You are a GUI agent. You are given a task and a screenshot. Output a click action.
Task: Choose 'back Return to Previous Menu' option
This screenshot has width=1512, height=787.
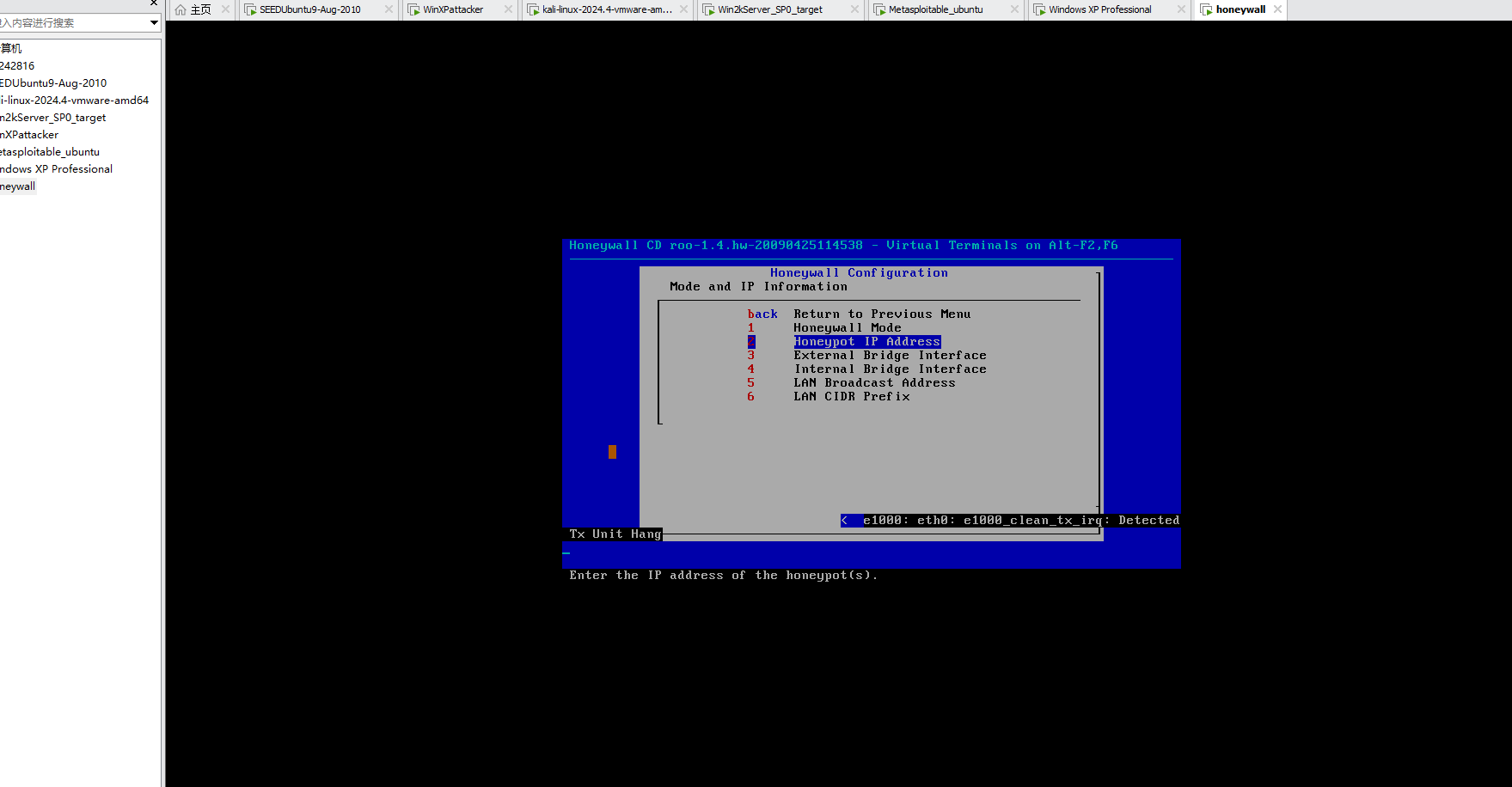click(x=859, y=314)
